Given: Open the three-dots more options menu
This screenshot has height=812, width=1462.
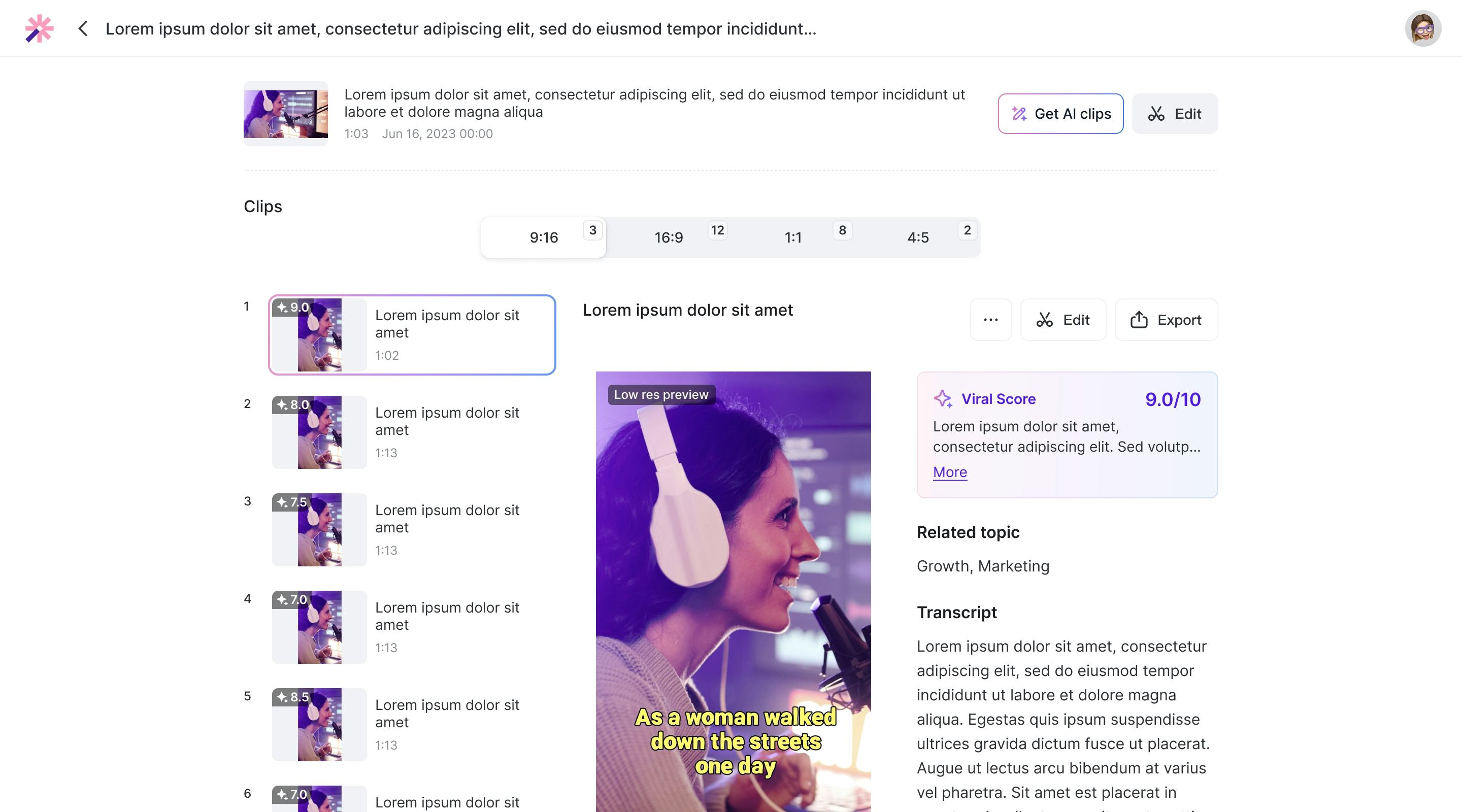Looking at the screenshot, I should (990, 320).
